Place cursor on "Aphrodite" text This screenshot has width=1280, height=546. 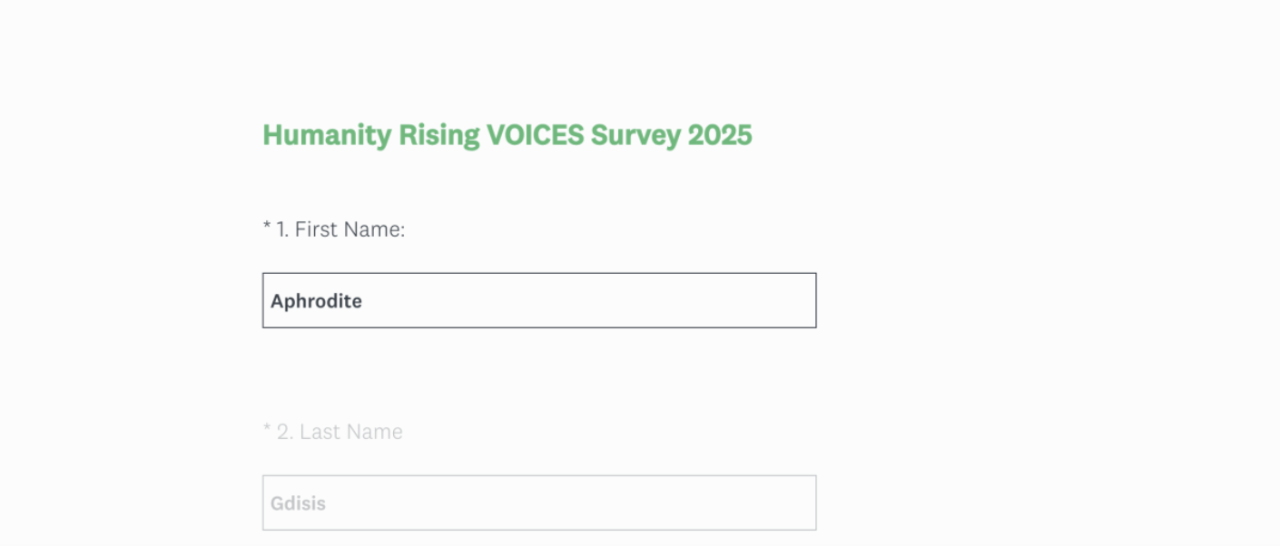pos(316,301)
